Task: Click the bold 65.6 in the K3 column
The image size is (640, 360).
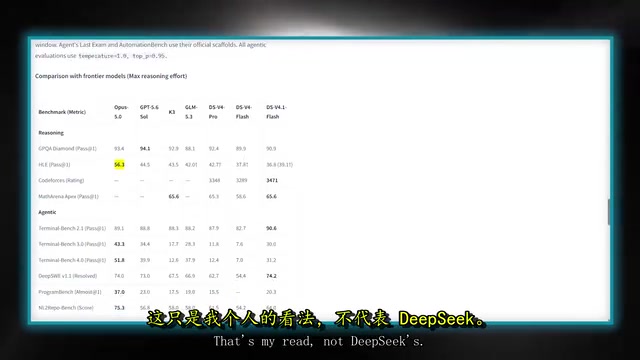Action: click(174, 196)
